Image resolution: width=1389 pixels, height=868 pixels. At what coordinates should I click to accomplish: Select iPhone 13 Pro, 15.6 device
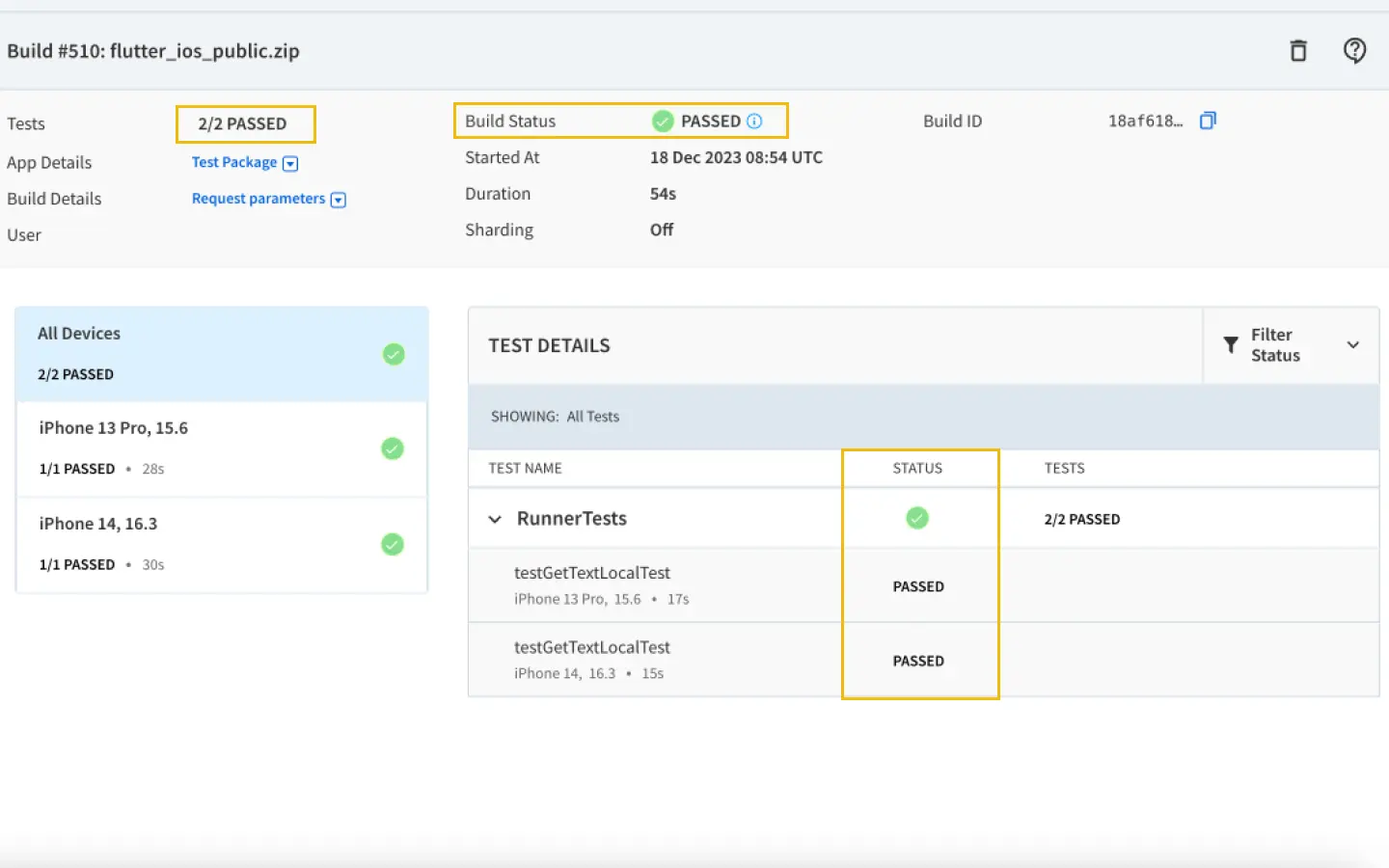pos(114,428)
